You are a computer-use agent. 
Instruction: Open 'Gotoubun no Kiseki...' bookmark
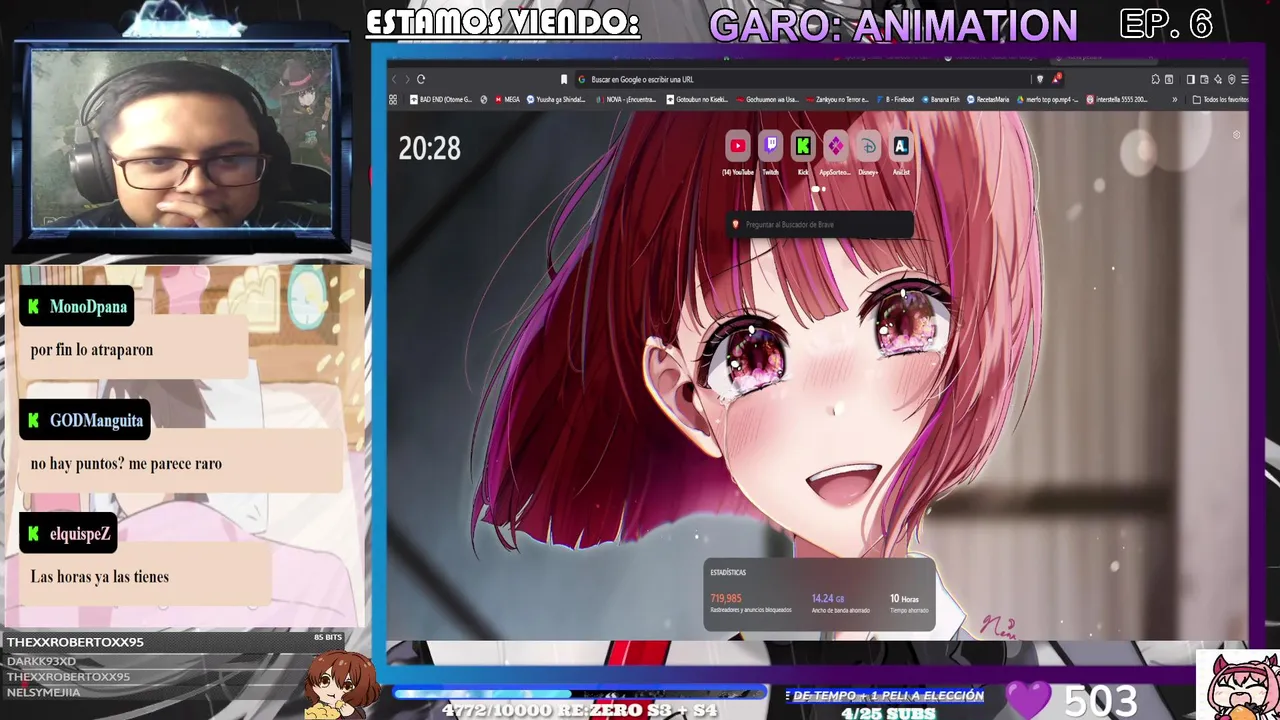pos(697,99)
